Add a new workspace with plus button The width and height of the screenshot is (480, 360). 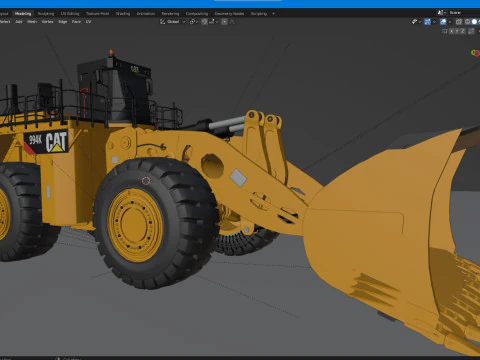[274, 14]
